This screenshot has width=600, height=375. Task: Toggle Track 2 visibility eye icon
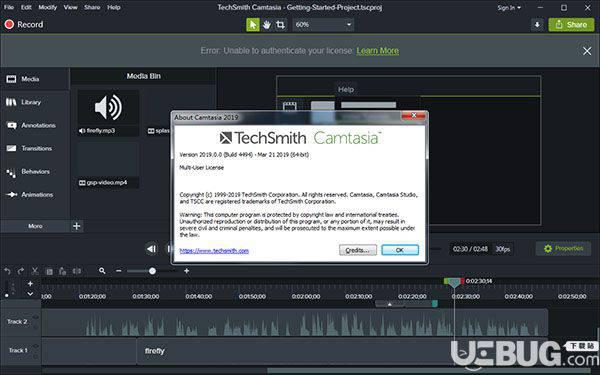pyautogui.click(x=36, y=317)
